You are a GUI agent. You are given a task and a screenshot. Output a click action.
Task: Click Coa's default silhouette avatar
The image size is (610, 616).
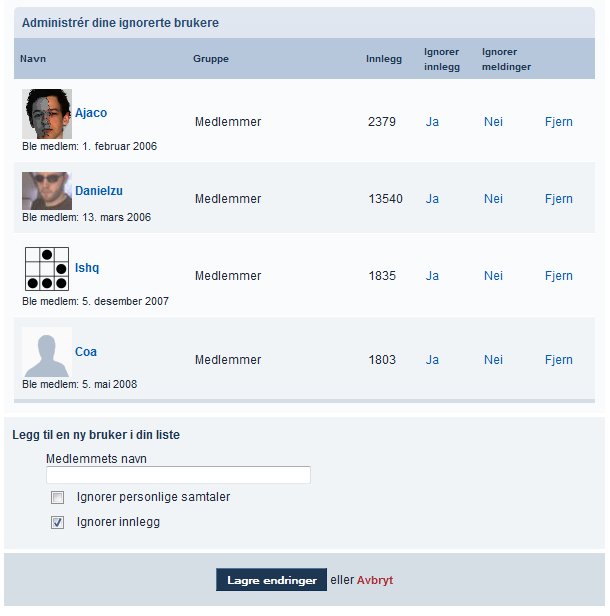click(x=47, y=352)
